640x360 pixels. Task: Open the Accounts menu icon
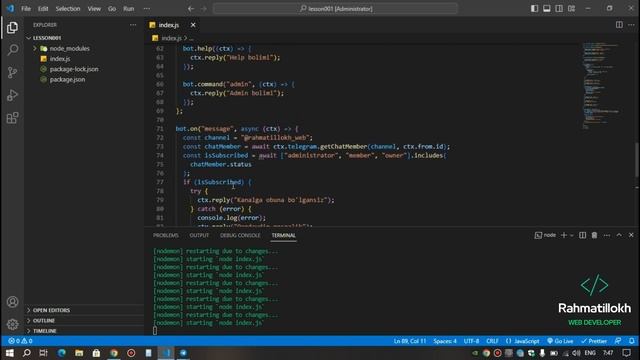click(12, 302)
